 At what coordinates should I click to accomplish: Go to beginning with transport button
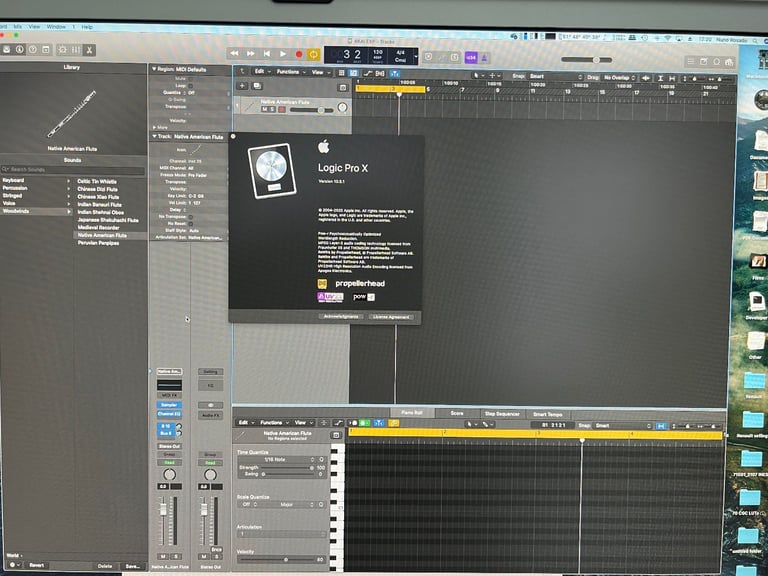click(266, 53)
